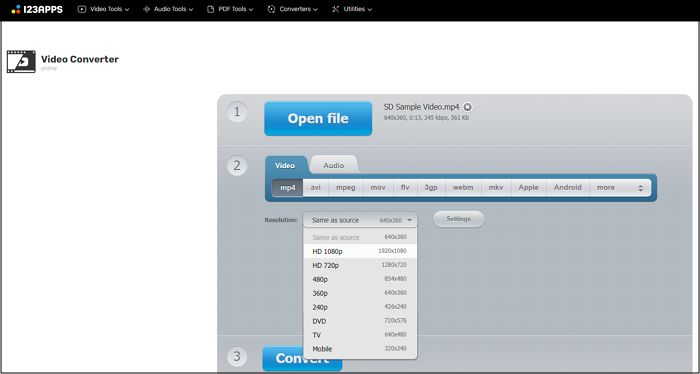
Task: Choose HD 1080p resolution
Action: pyautogui.click(x=360, y=251)
